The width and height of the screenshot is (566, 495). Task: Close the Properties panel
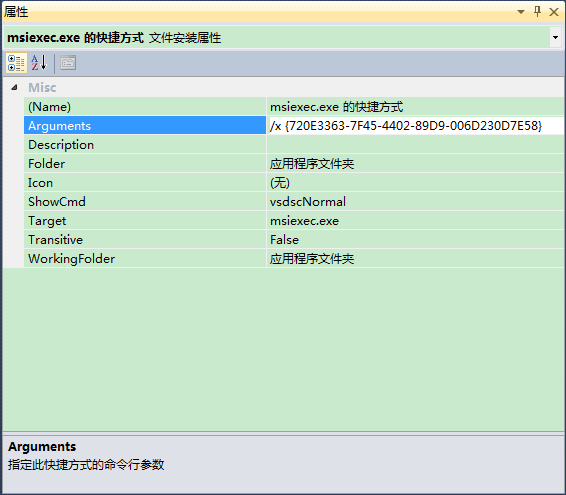pos(554,12)
